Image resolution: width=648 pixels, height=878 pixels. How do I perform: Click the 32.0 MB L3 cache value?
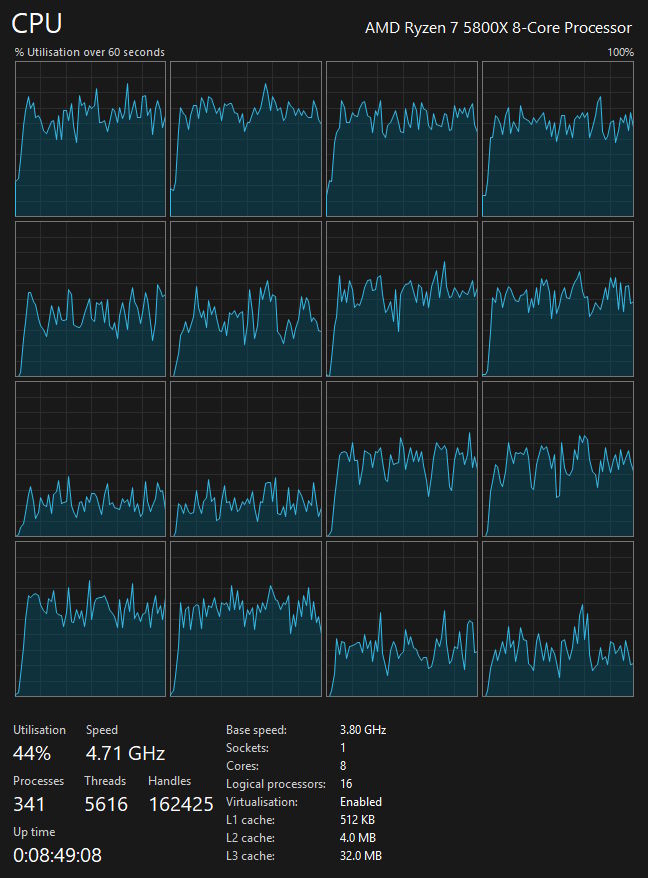pyautogui.click(x=361, y=856)
